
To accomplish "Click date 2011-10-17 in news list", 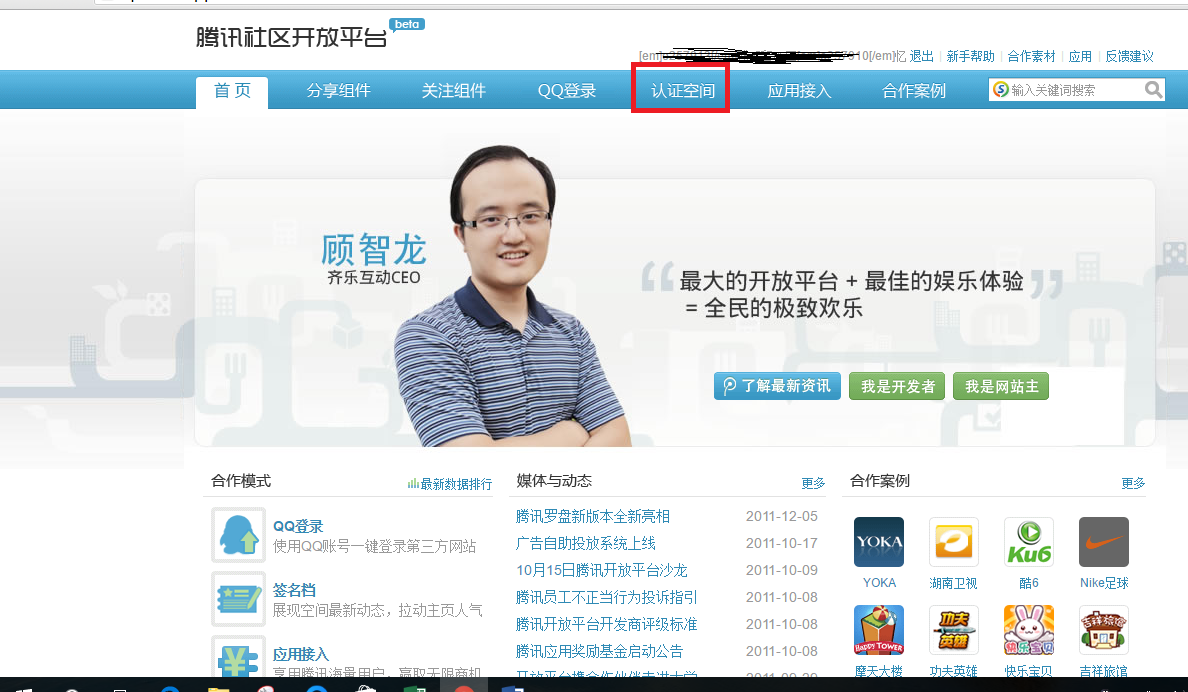I will [x=781, y=543].
